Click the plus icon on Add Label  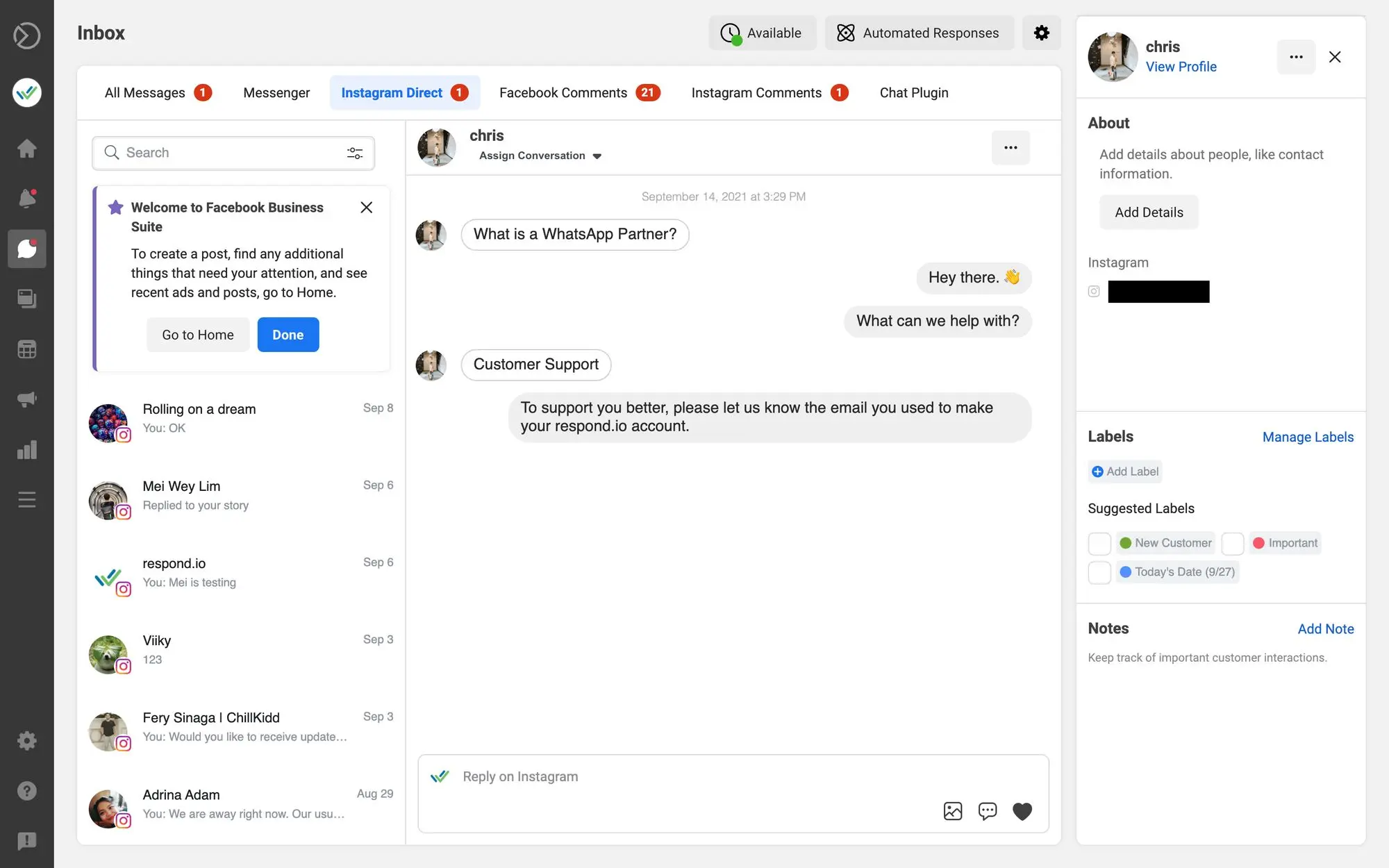pos(1097,471)
